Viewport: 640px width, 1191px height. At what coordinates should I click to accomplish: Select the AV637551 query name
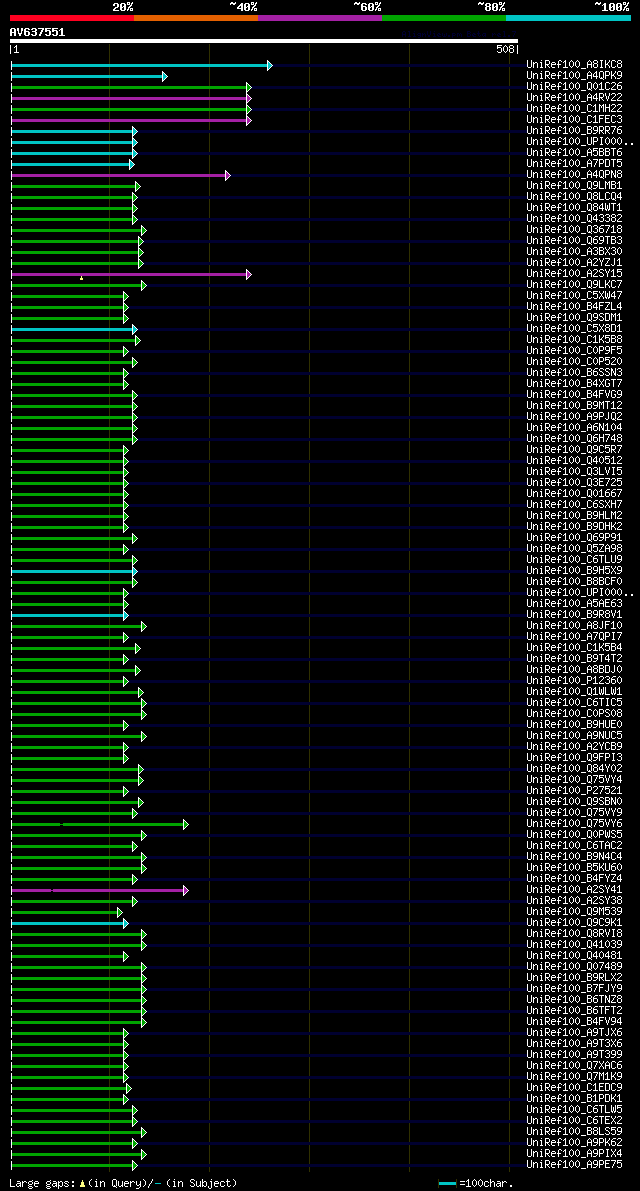tap(37, 32)
